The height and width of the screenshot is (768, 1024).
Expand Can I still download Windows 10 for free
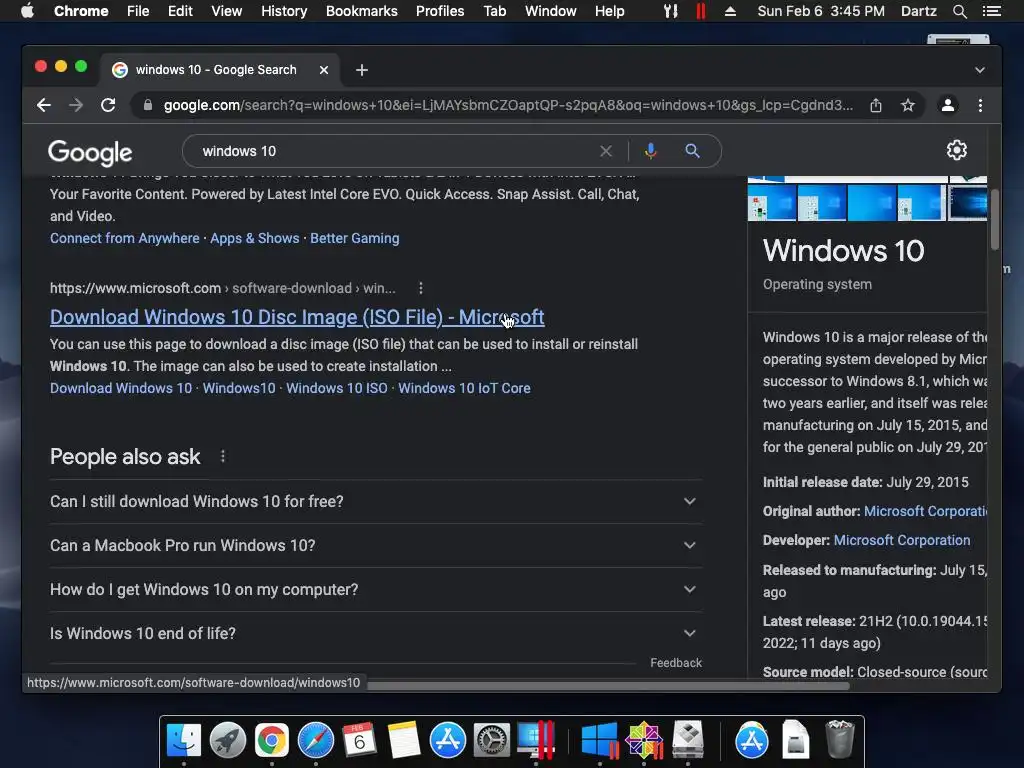376,502
